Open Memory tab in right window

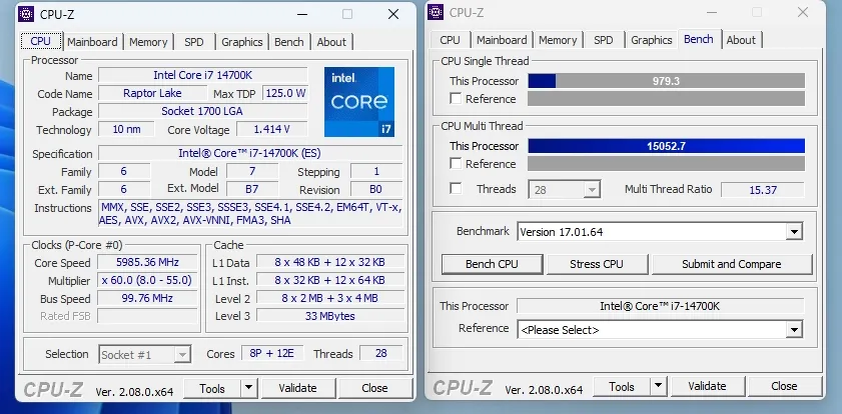pos(558,40)
